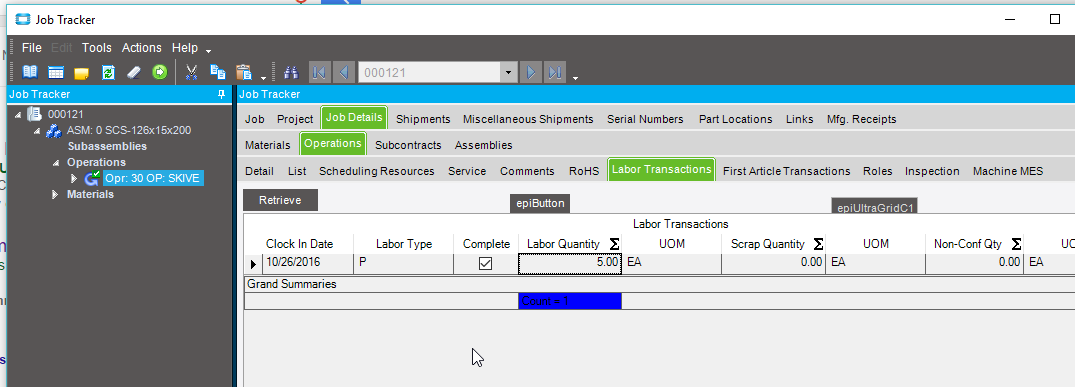Click the Retrieve button
The width and height of the screenshot is (1075, 387).
tap(280, 200)
